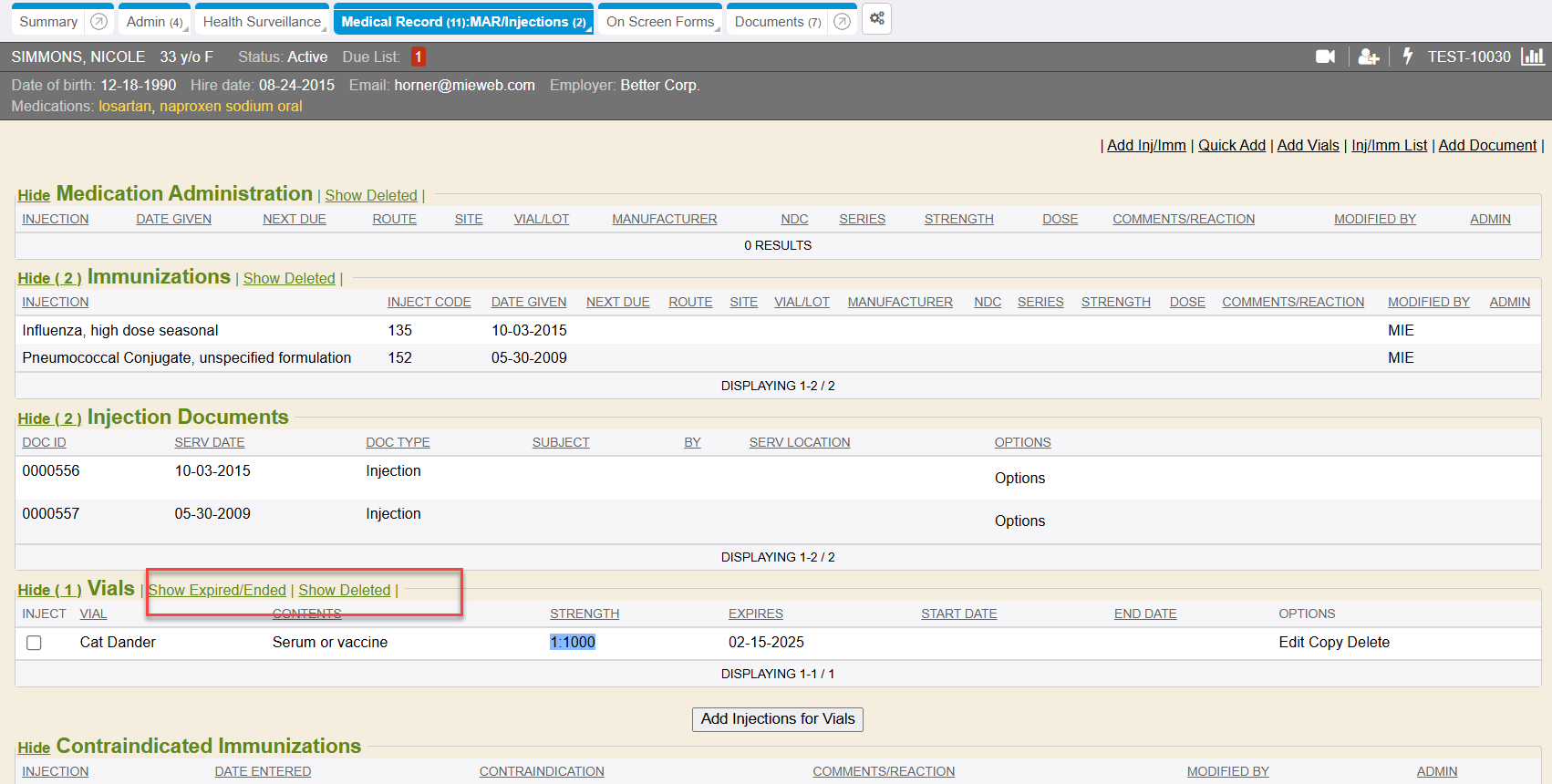Screen dimensions: 1552x784
Task: Click the losartan medication link
Action: pos(125,106)
